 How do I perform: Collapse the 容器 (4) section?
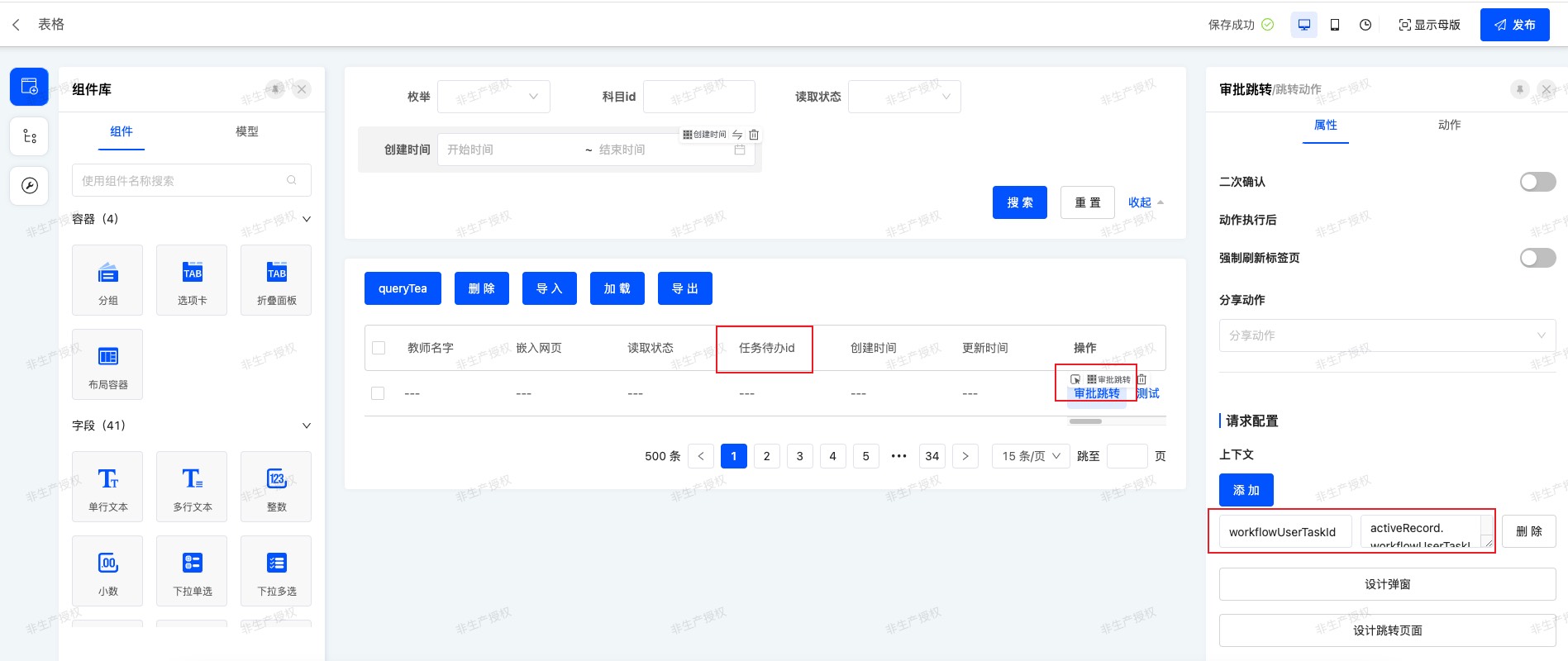pyautogui.click(x=307, y=219)
